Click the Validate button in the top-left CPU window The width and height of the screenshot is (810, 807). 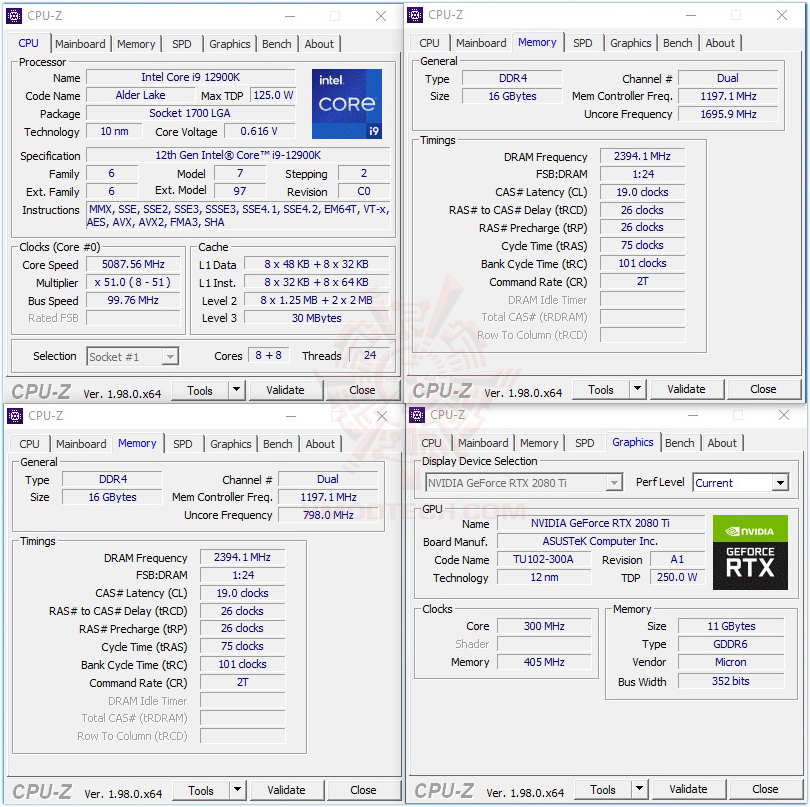click(286, 390)
